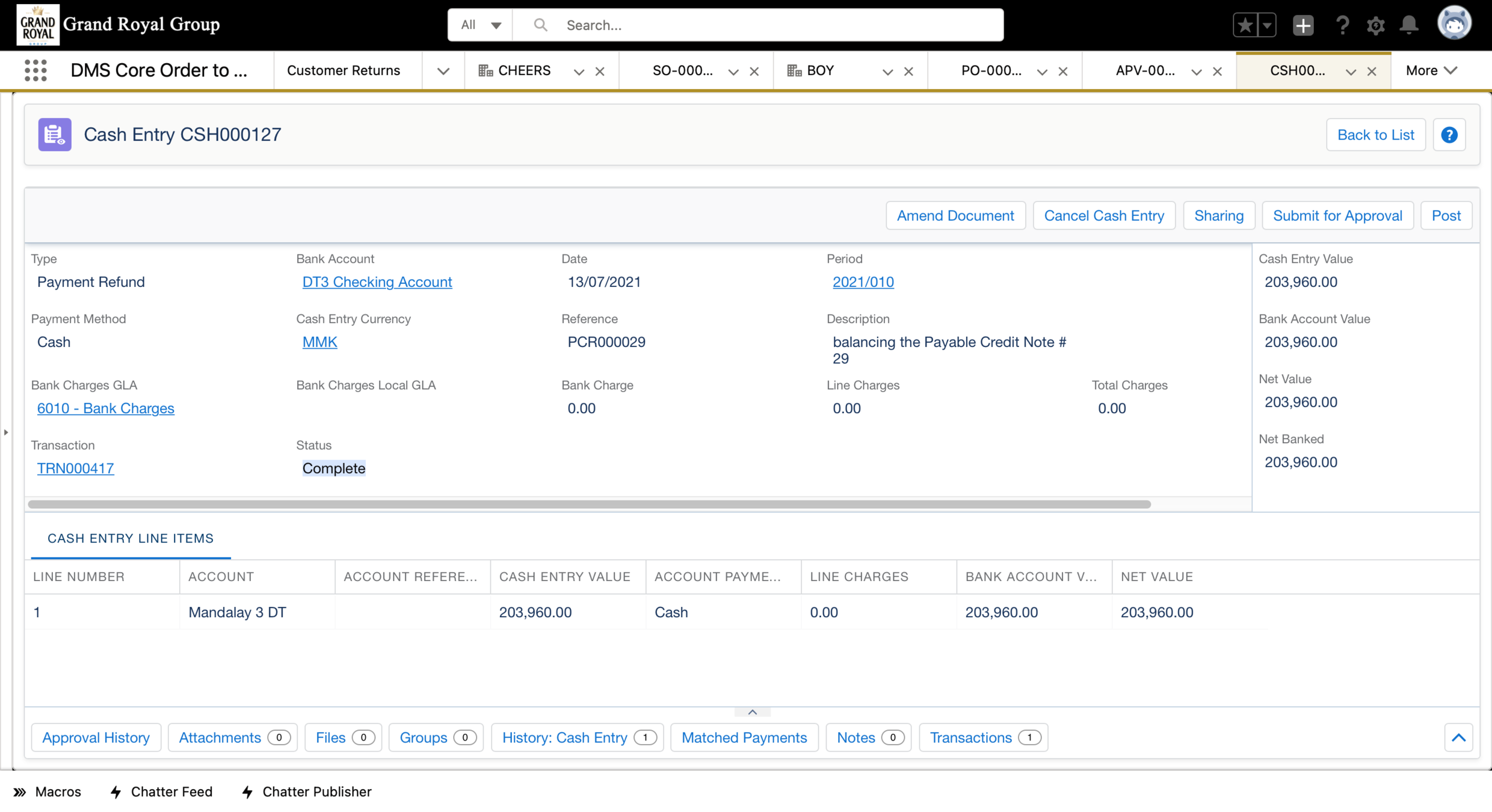This screenshot has width=1492, height=812.
Task: Click the Post button
Action: [x=1446, y=215]
